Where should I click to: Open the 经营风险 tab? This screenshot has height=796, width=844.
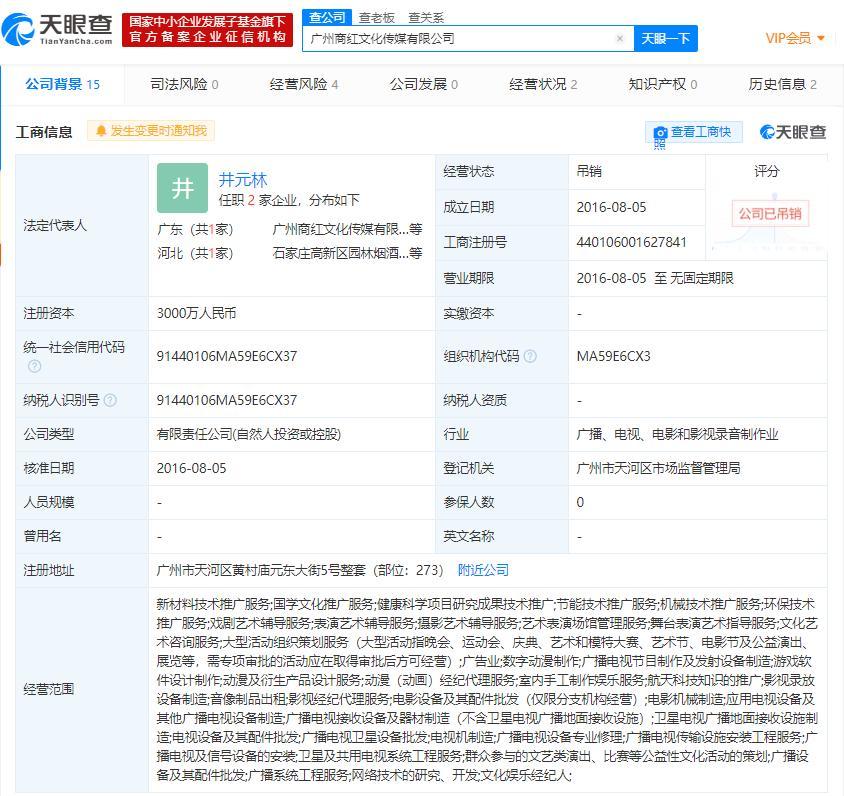click(x=303, y=84)
